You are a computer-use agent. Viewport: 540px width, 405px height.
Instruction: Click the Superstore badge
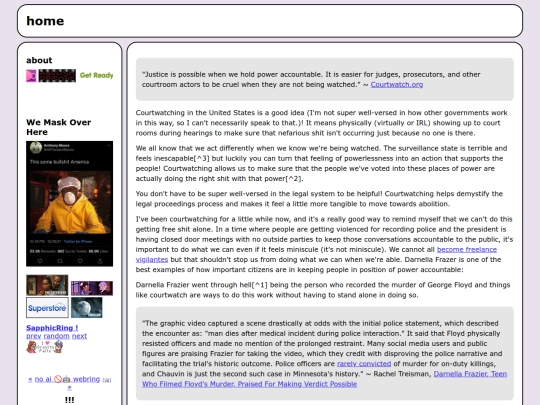click(47, 308)
